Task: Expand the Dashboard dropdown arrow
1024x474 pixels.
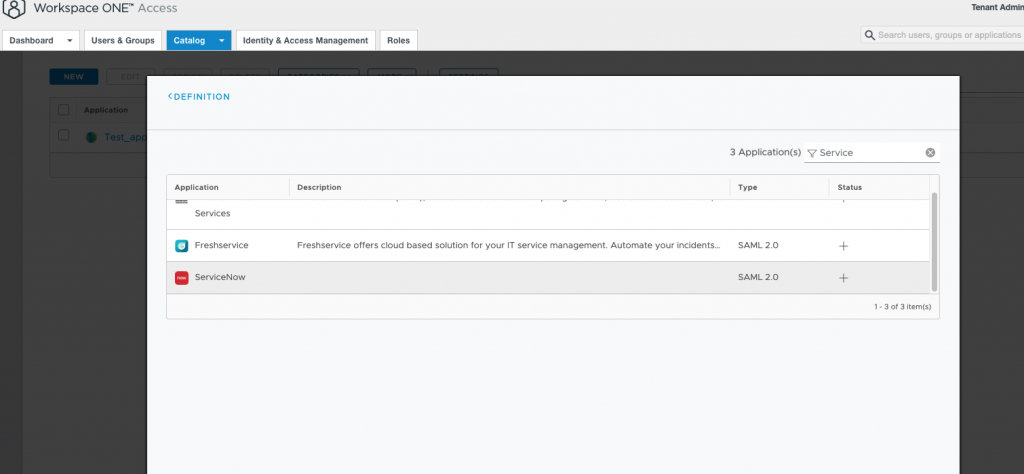Action: pos(69,41)
